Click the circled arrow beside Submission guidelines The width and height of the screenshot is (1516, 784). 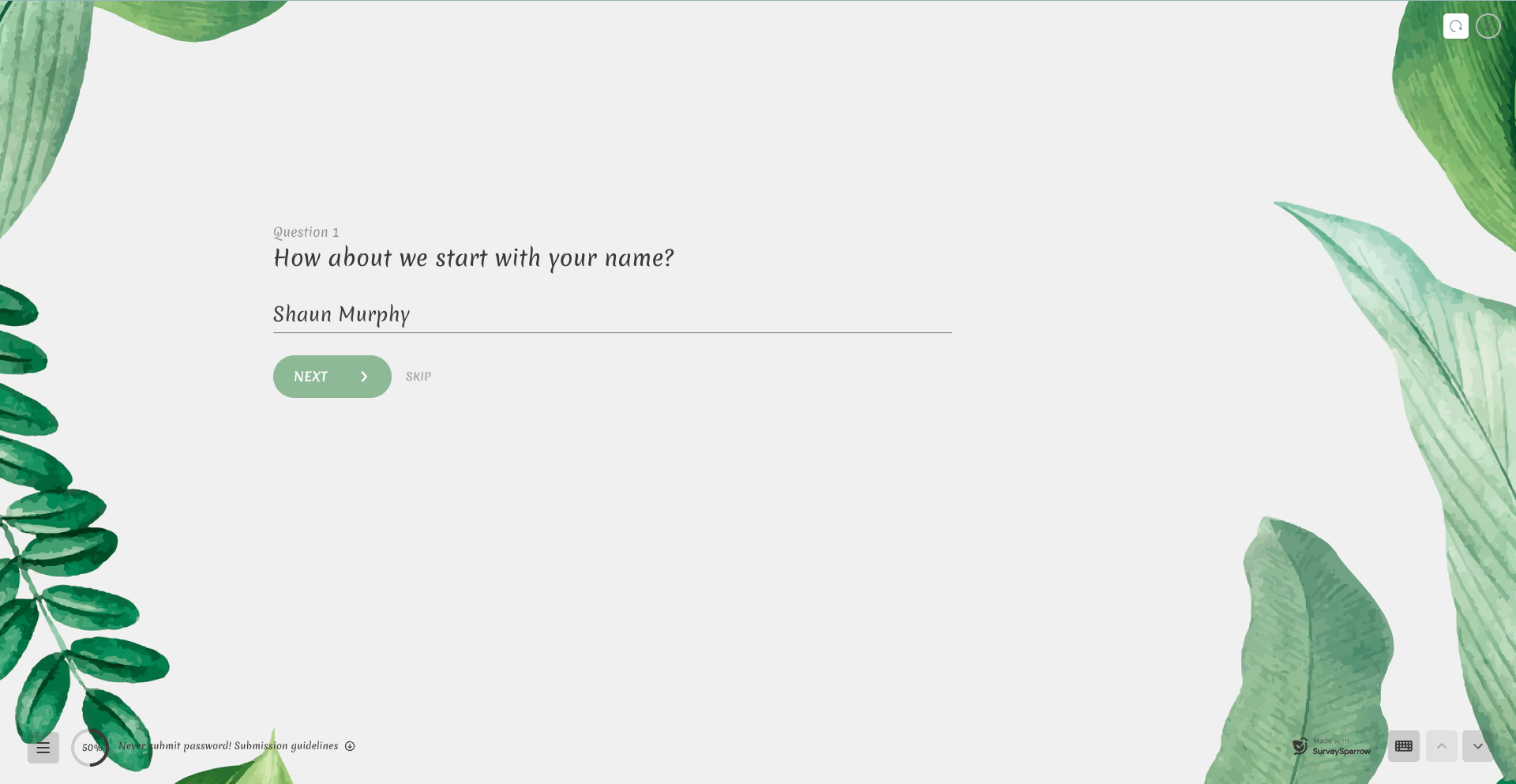[x=350, y=746]
